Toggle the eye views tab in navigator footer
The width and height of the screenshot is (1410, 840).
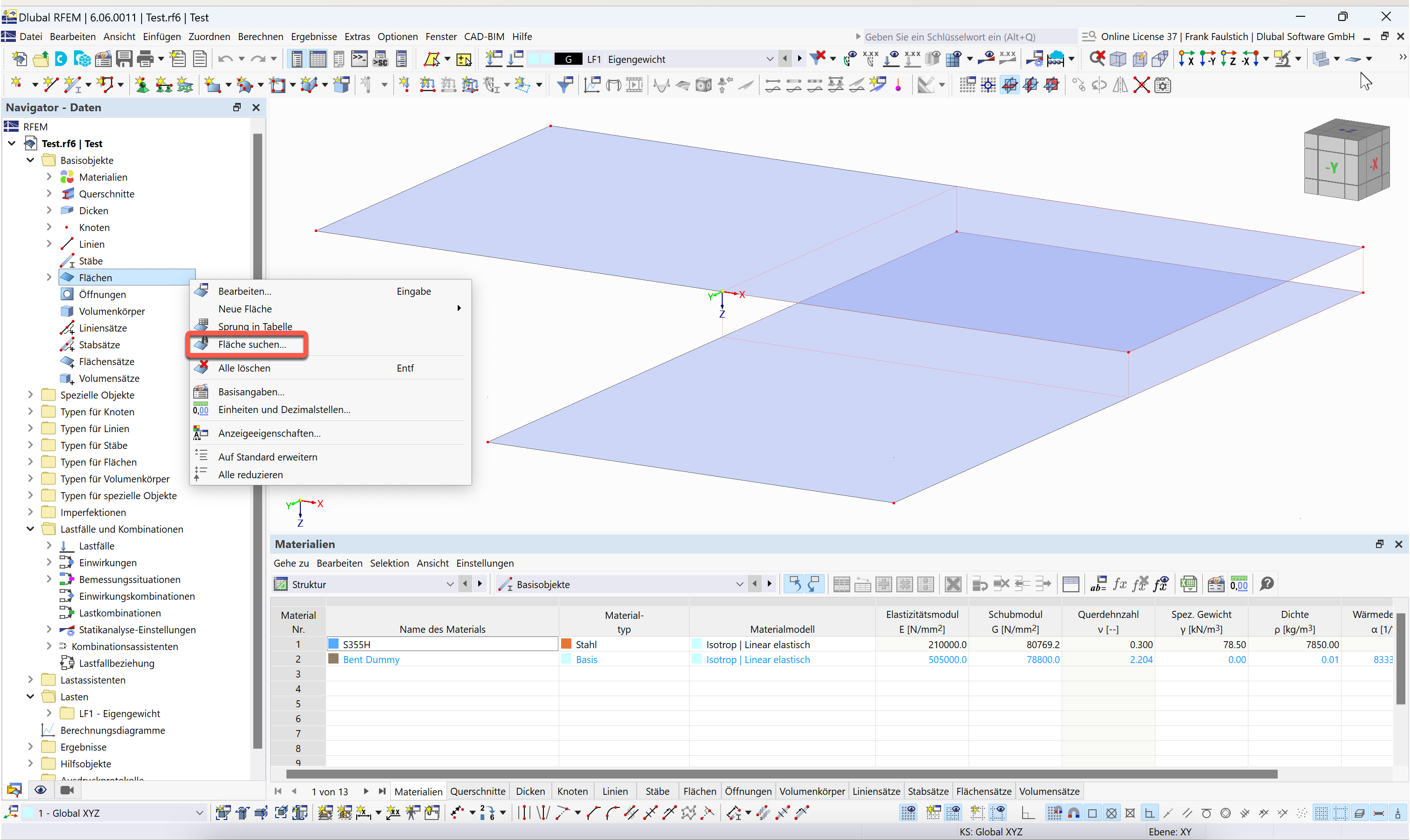40,790
